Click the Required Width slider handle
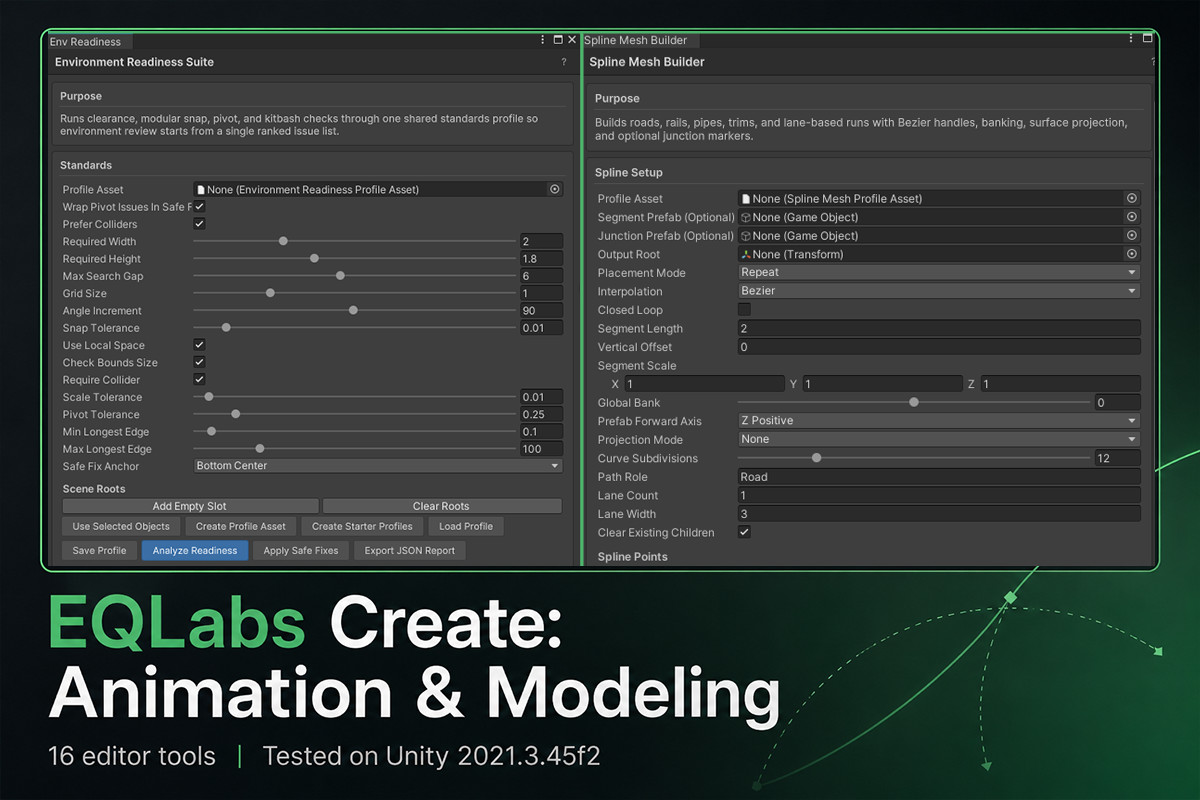Viewport: 1200px width, 800px height. [x=283, y=241]
